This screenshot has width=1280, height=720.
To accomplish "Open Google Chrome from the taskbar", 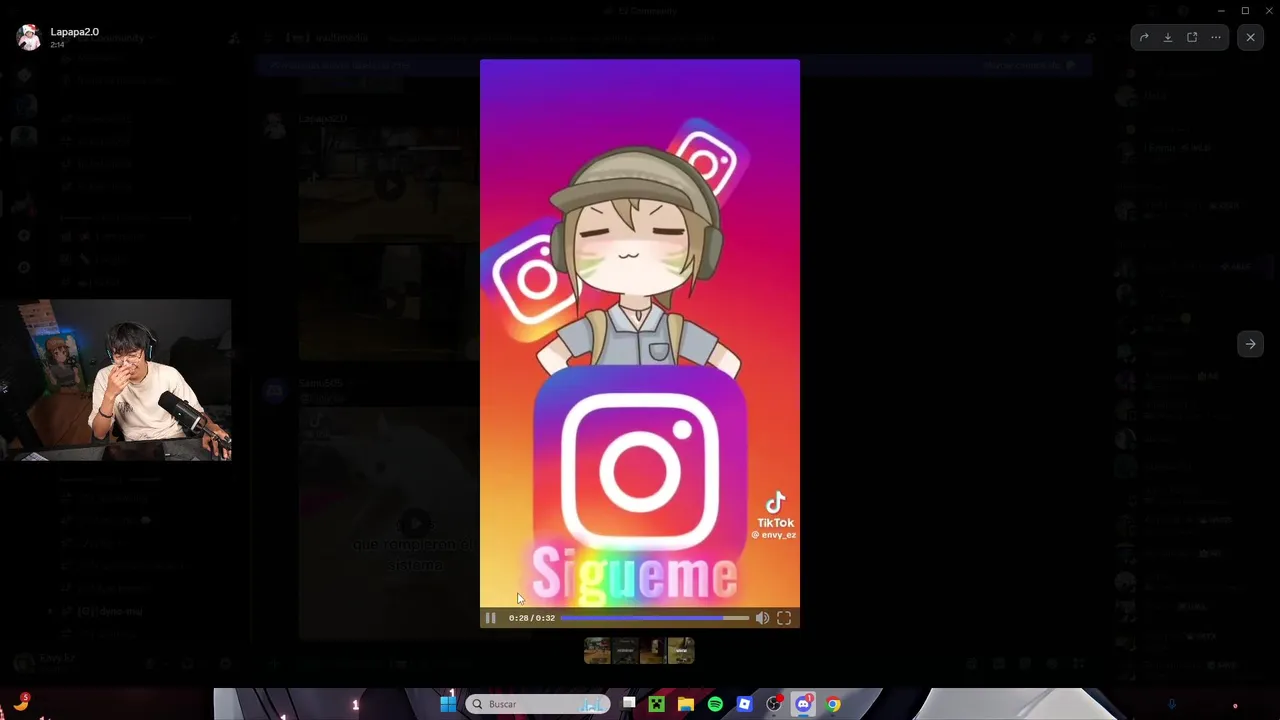I will (833, 704).
